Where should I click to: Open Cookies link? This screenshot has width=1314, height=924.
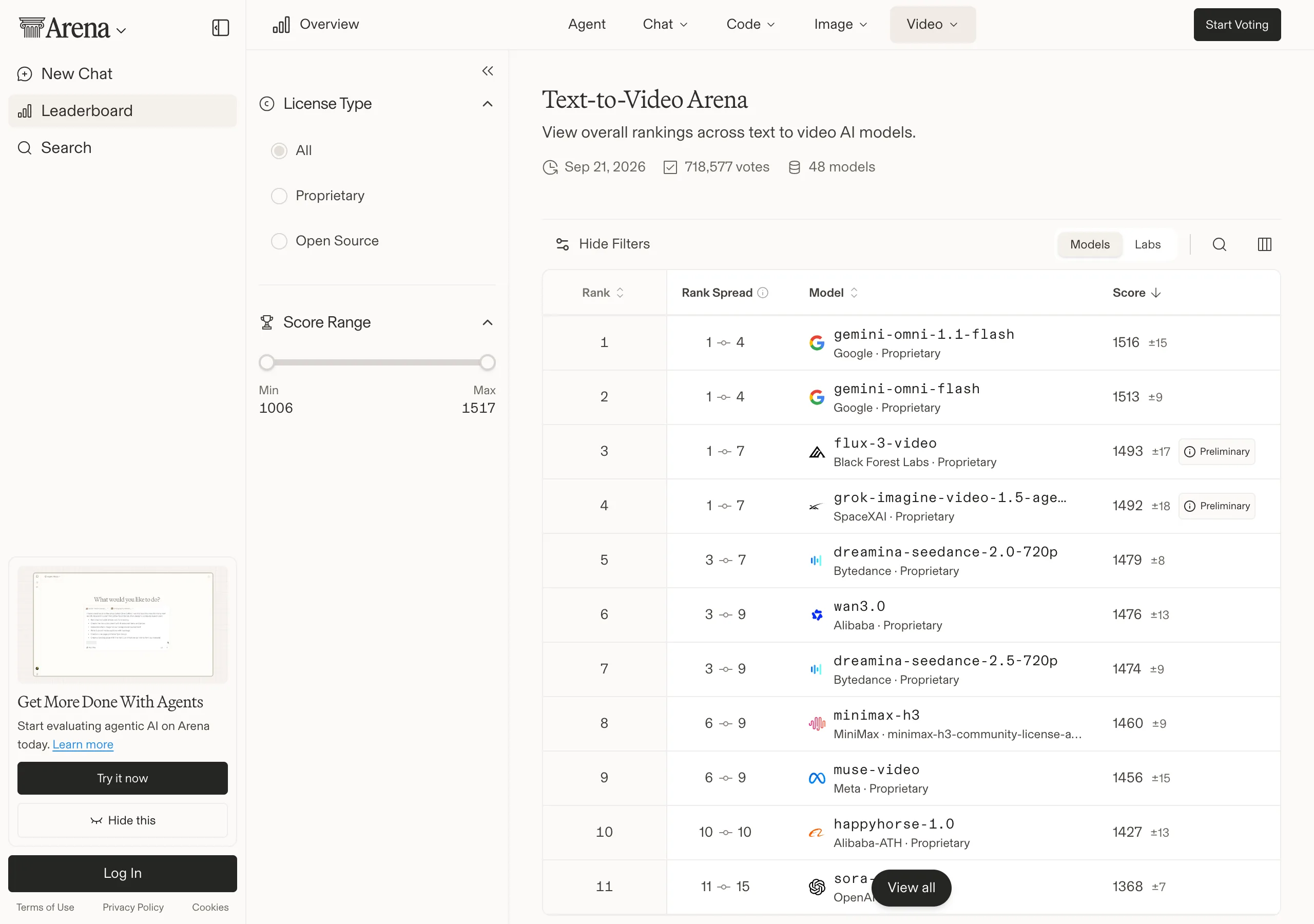(210, 908)
